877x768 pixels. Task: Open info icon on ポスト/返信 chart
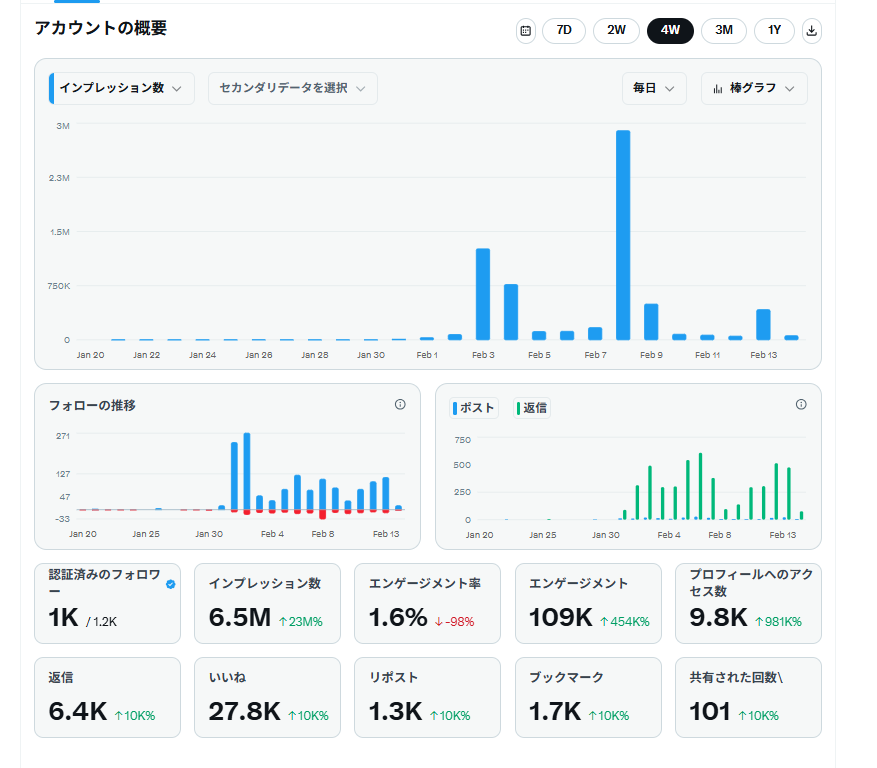point(801,404)
